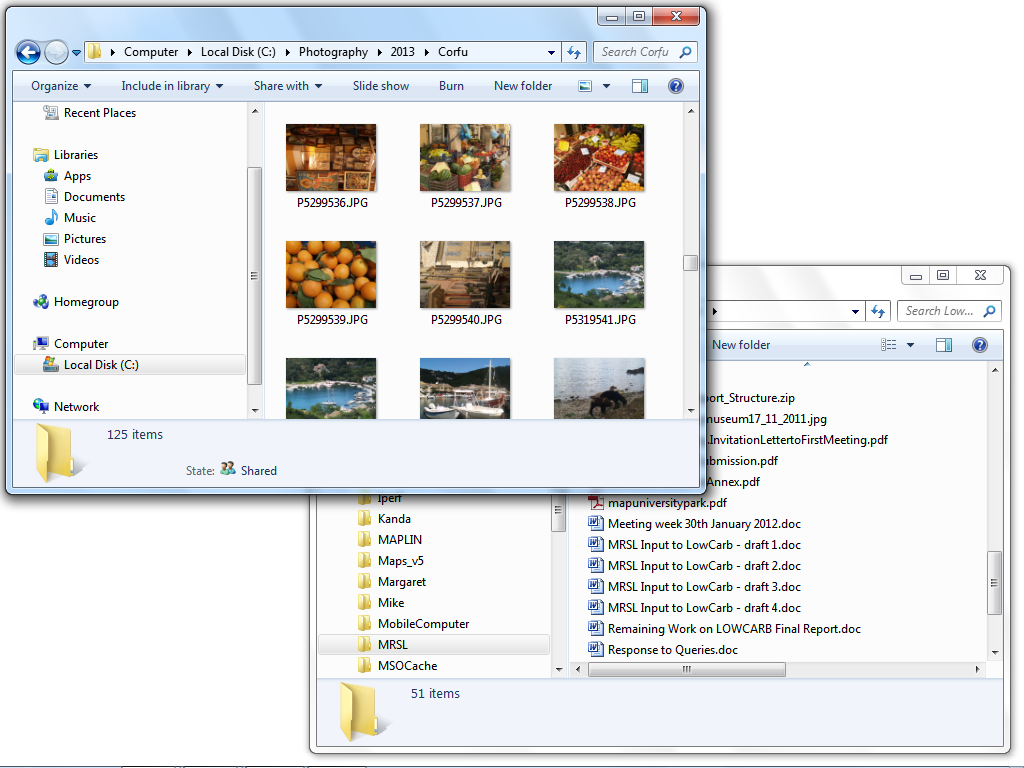Open view options dropdown arrow in Corfu toolbar
Screen dimensions: 1024x768
pyautogui.click(x=606, y=86)
